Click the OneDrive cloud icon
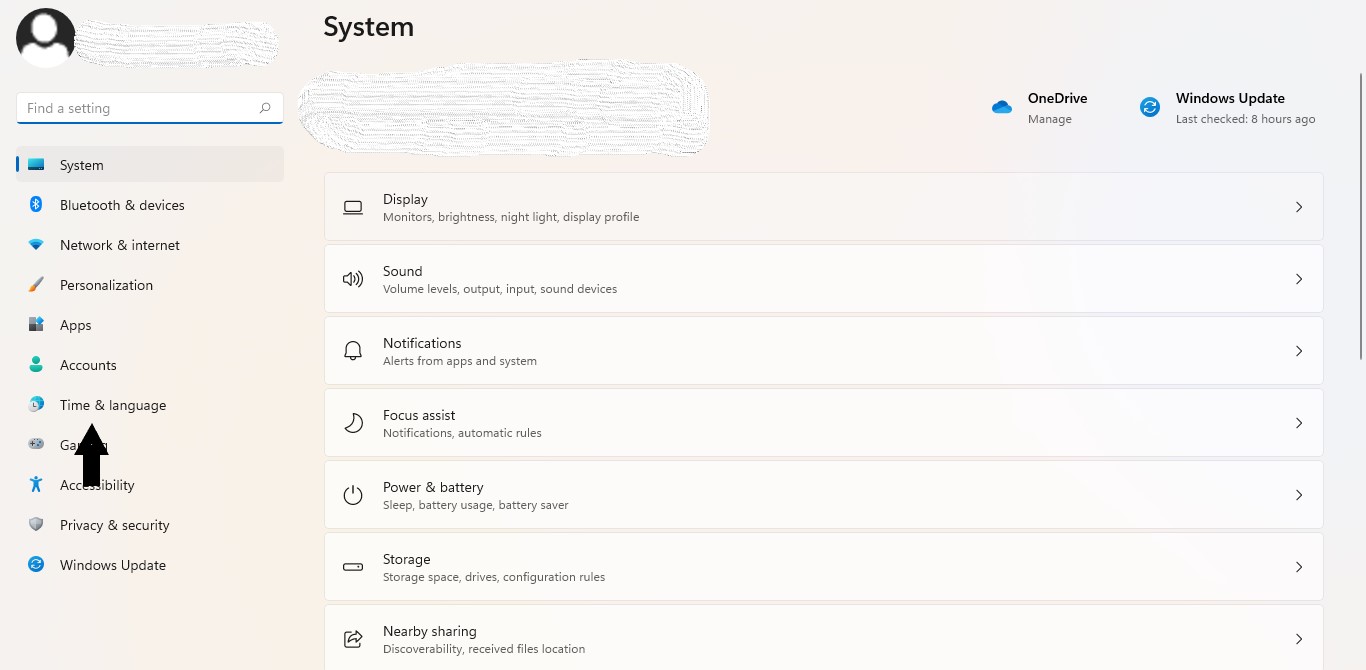Image resolution: width=1366 pixels, height=670 pixels. 1001,106
